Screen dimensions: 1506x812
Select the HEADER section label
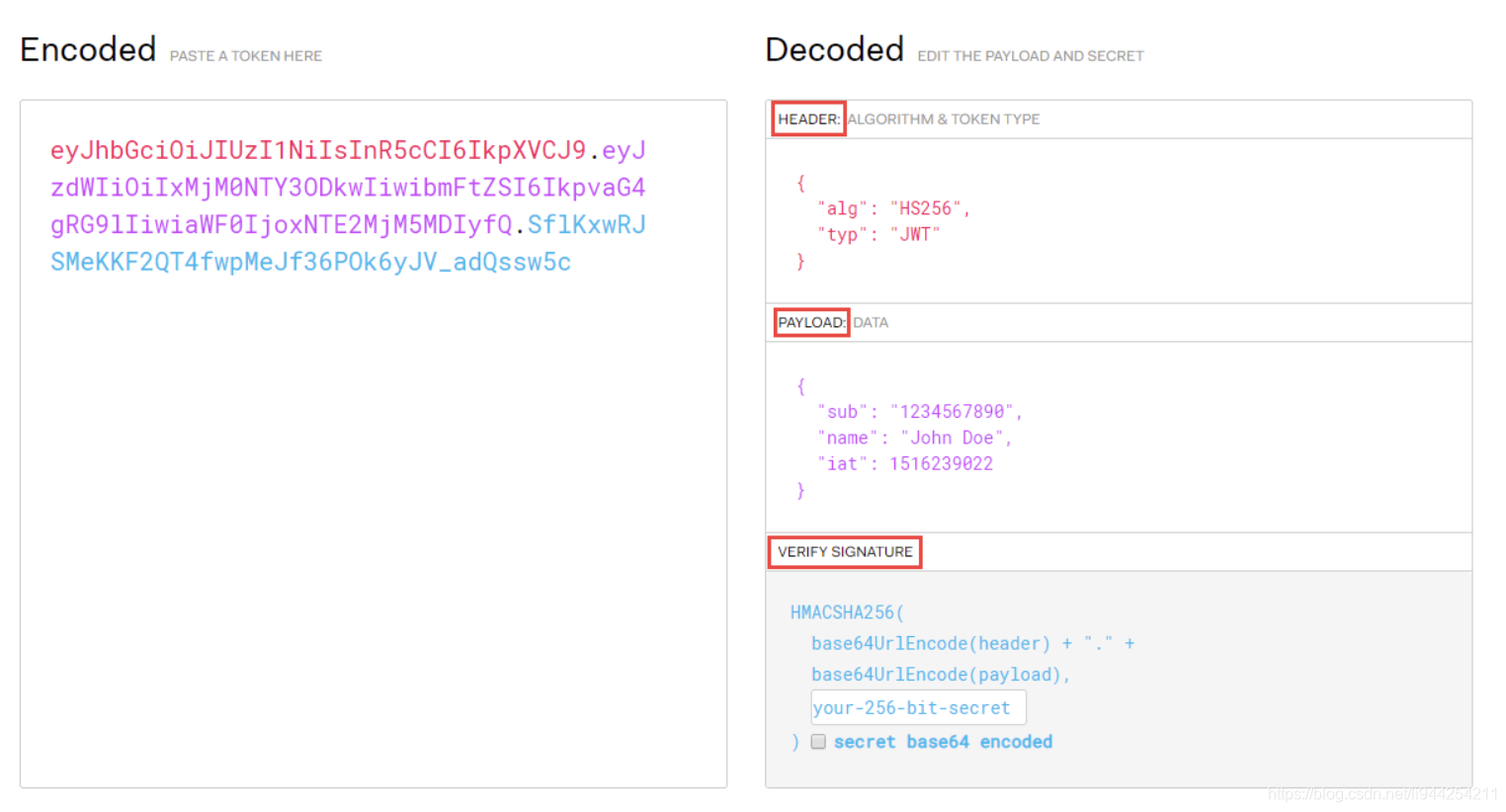coord(808,119)
